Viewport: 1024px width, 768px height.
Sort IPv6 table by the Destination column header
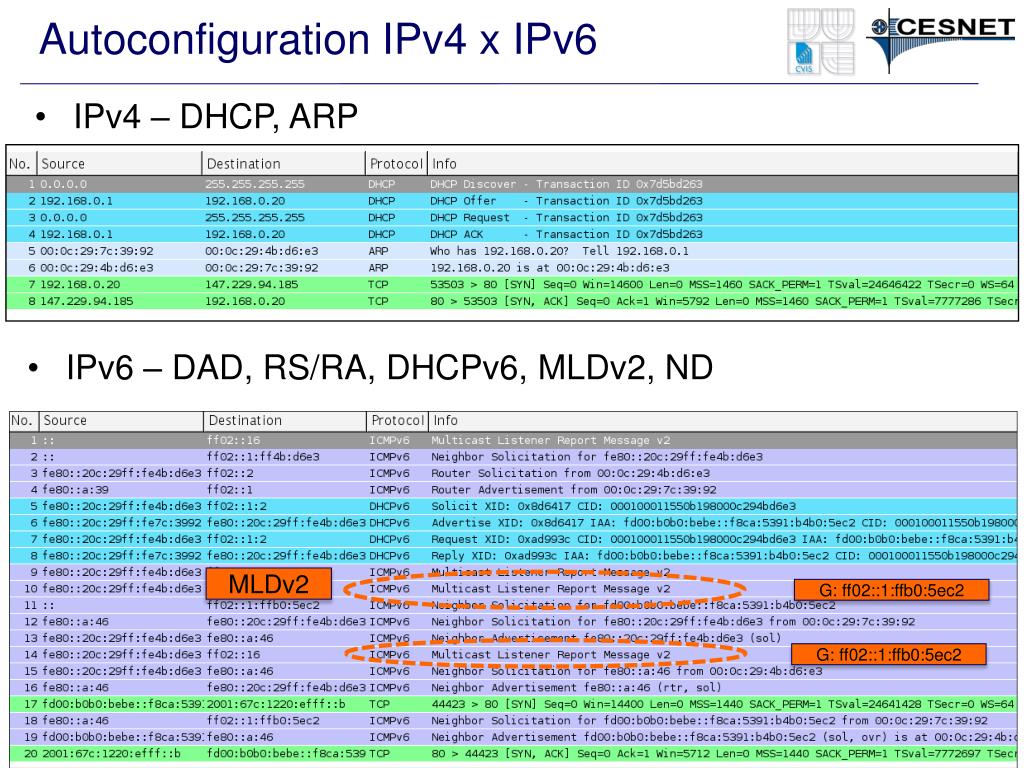[x=285, y=421]
